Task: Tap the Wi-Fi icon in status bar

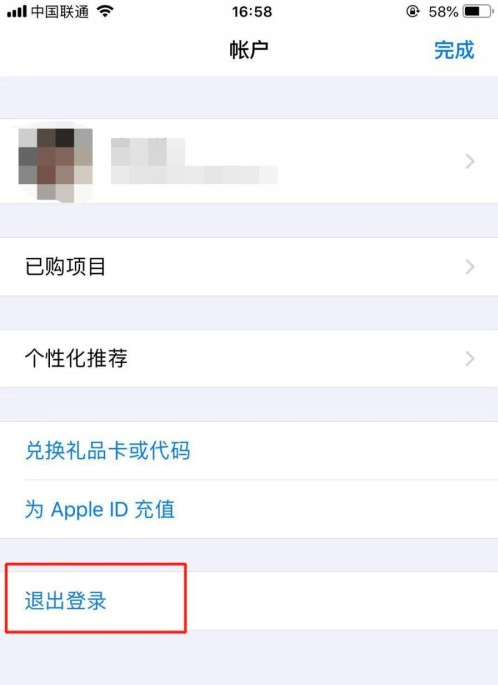Action: 105,11
